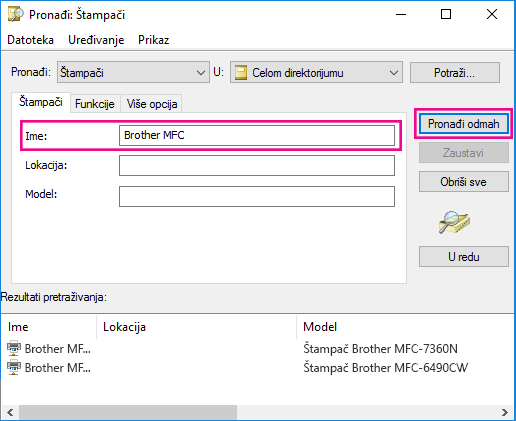Click the magnifier search animation icon
Screen dimensions: 516x421
454,222
